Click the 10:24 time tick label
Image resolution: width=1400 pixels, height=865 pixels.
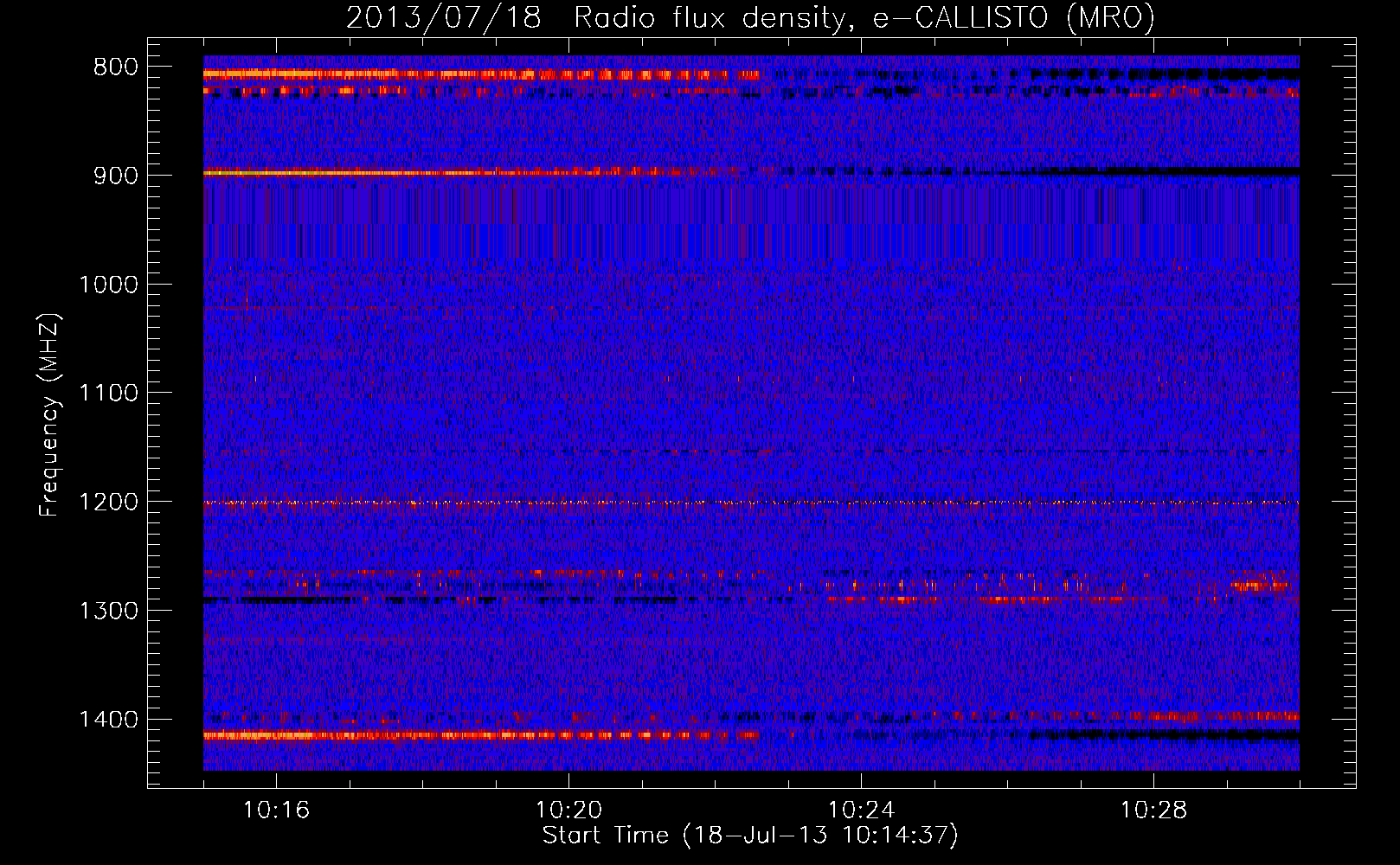[861, 811]
